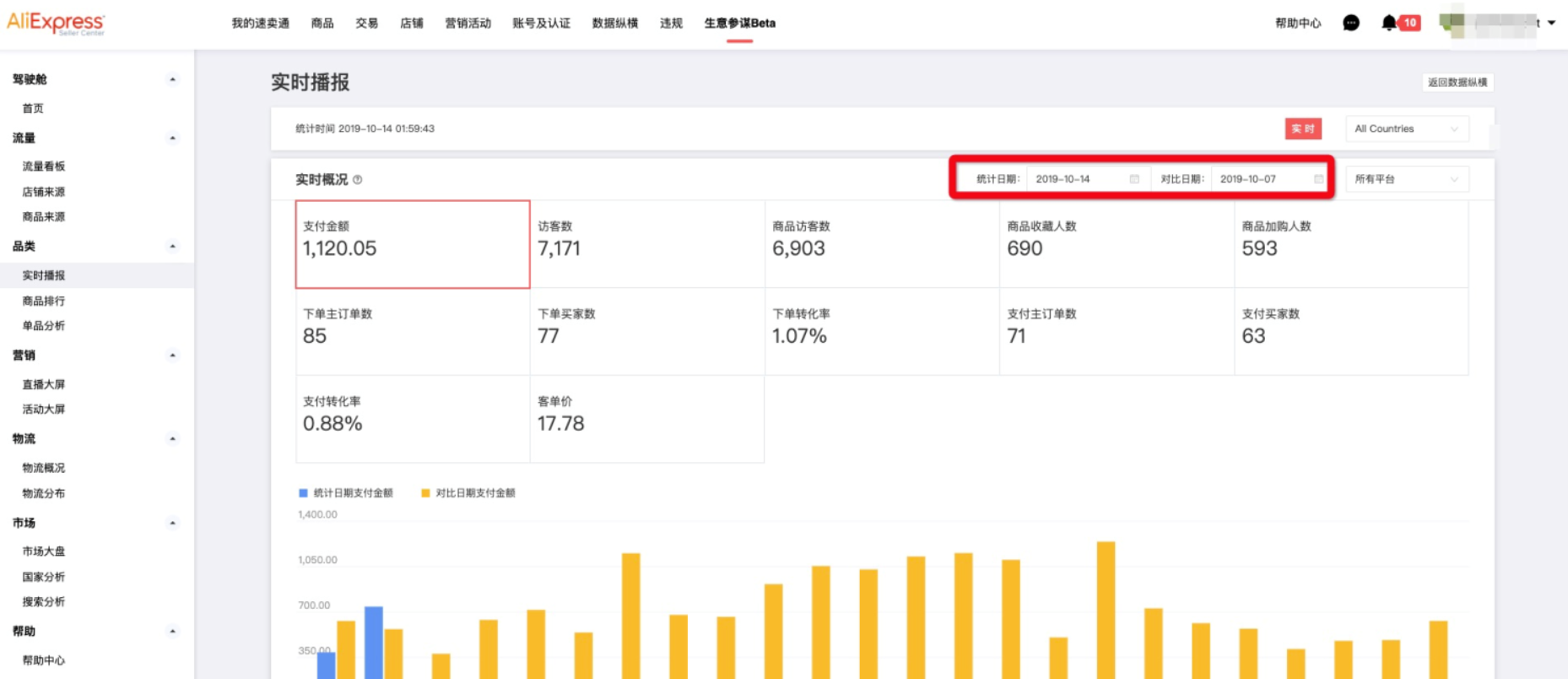
Task: Click the 返回数据纵横 button
Action: [x=1457, y=82]
